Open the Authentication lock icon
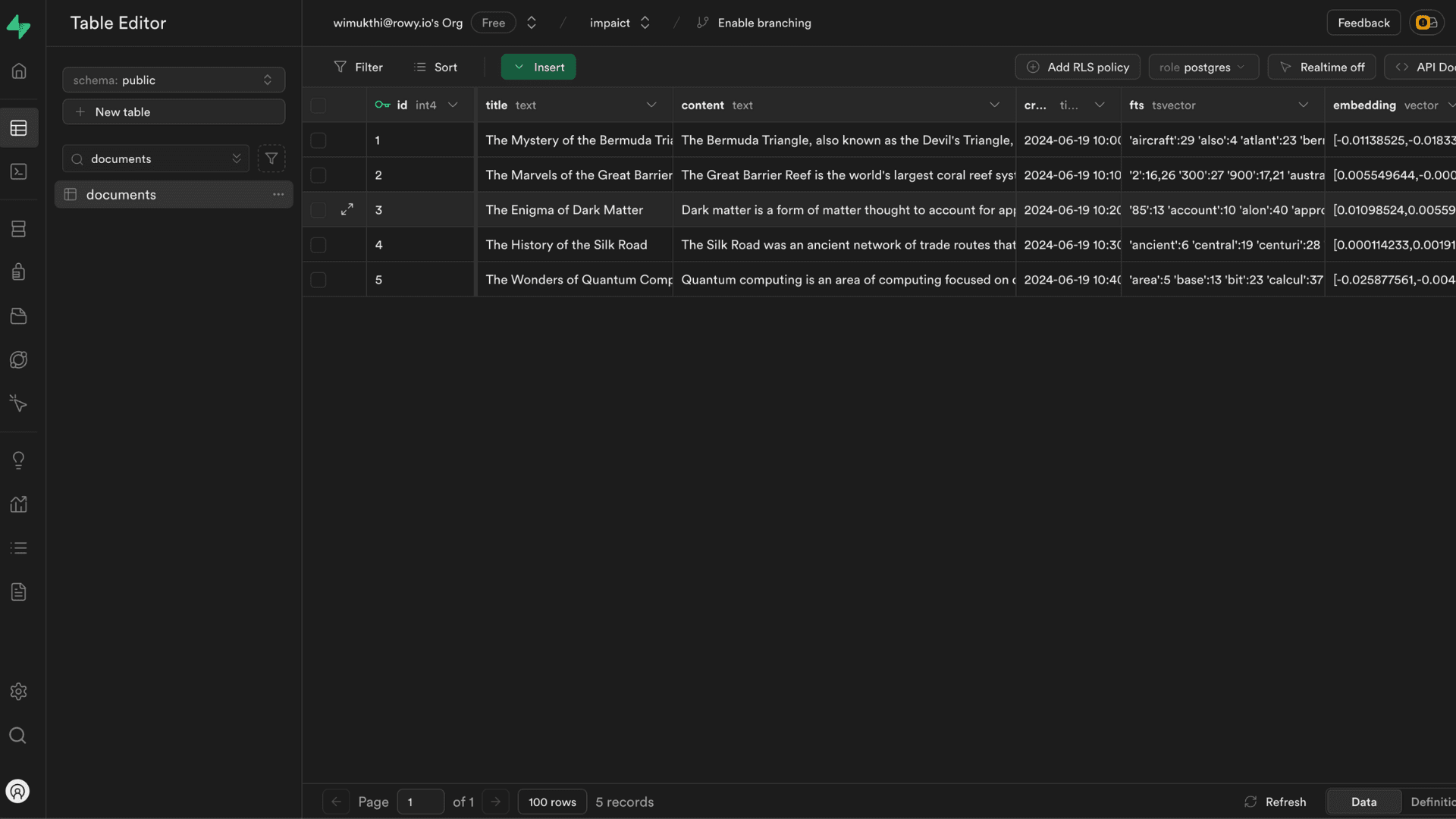 click(x=19, y=272)
